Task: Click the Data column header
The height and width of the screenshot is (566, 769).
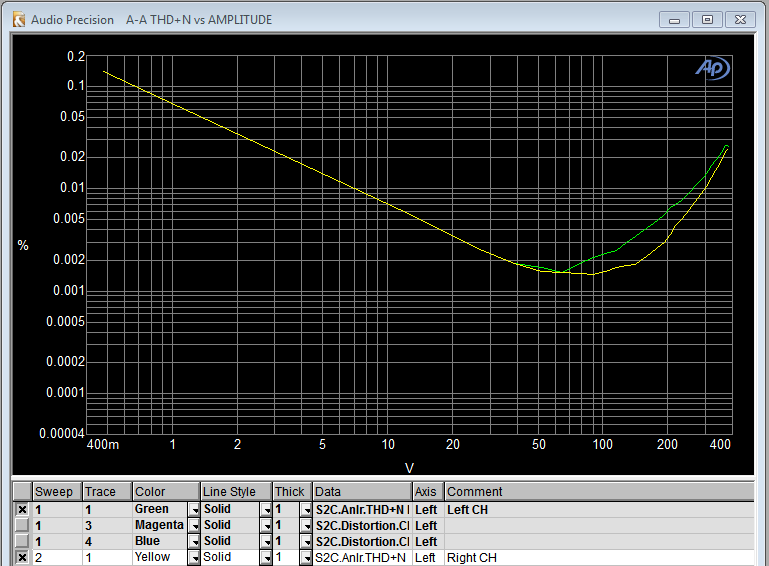Action: tap(362, 491)
